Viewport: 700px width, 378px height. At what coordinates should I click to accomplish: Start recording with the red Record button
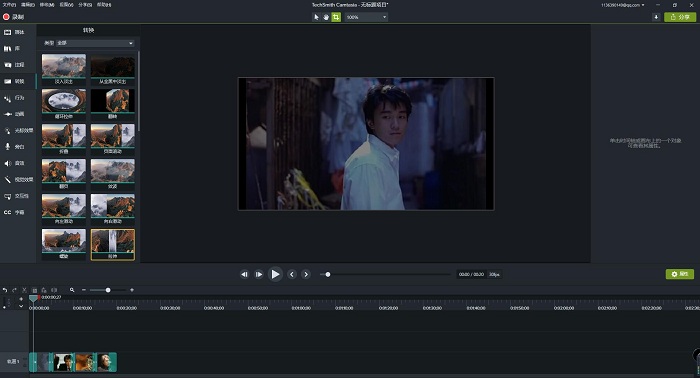coord(13,17)
